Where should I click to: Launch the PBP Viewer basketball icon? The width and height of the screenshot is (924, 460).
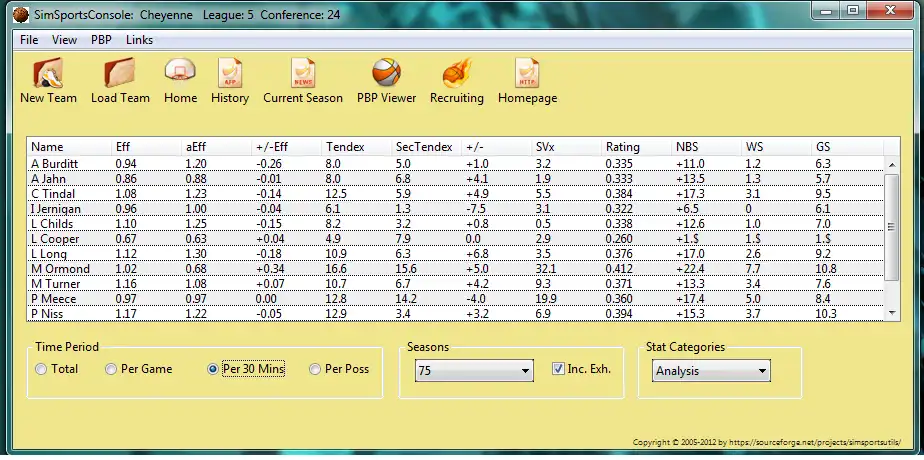(387, 72)
